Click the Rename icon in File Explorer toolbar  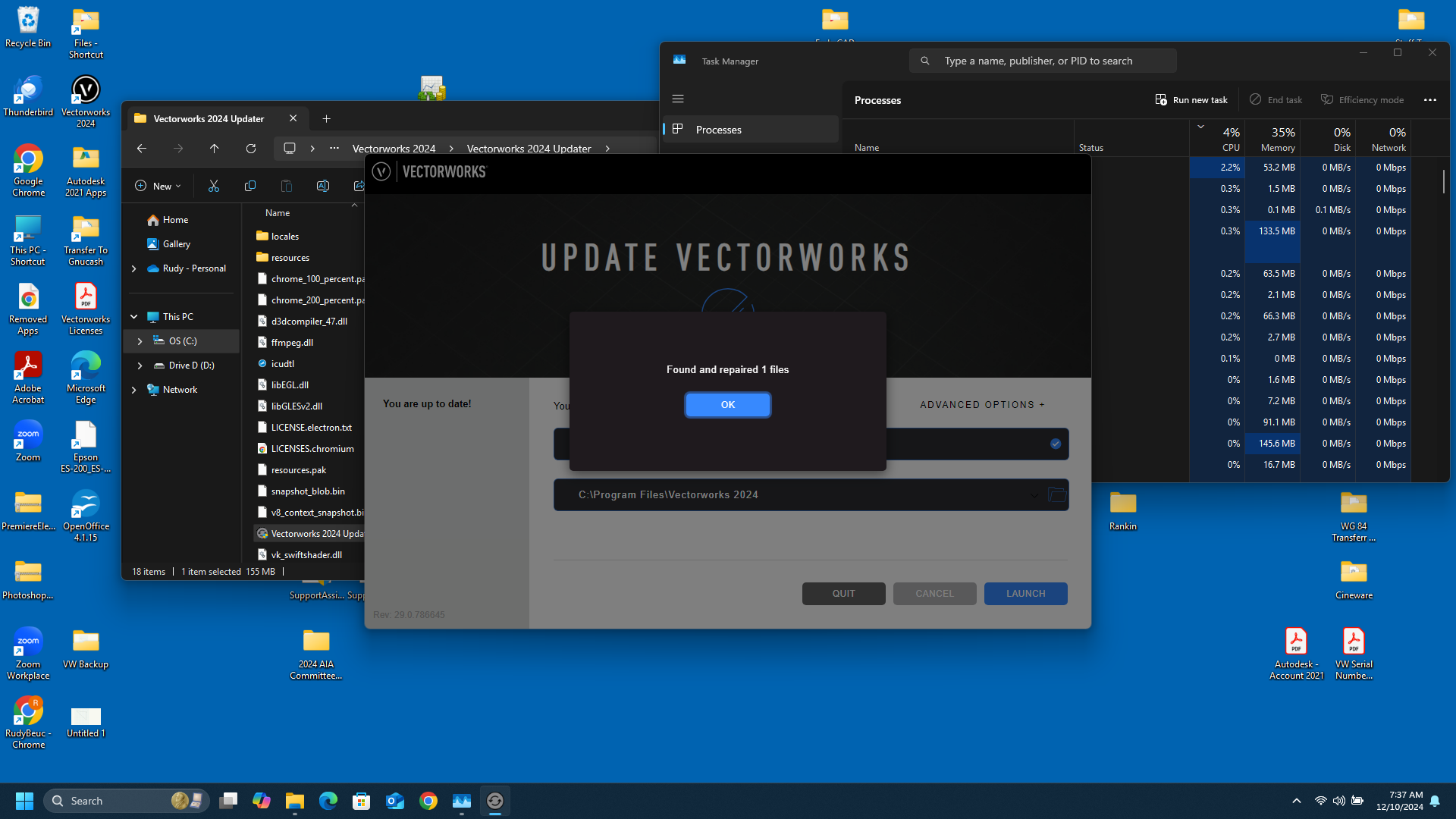click(x=322, y=185)
